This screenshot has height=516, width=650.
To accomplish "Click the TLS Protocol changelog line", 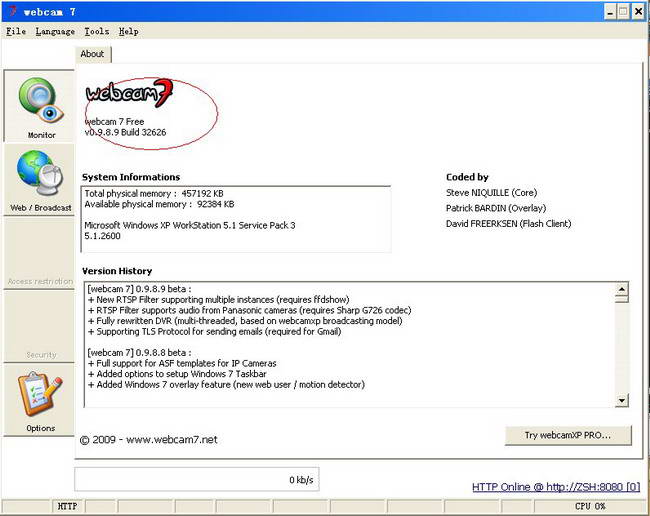I will pyautogui.click(x=214, y=332).
